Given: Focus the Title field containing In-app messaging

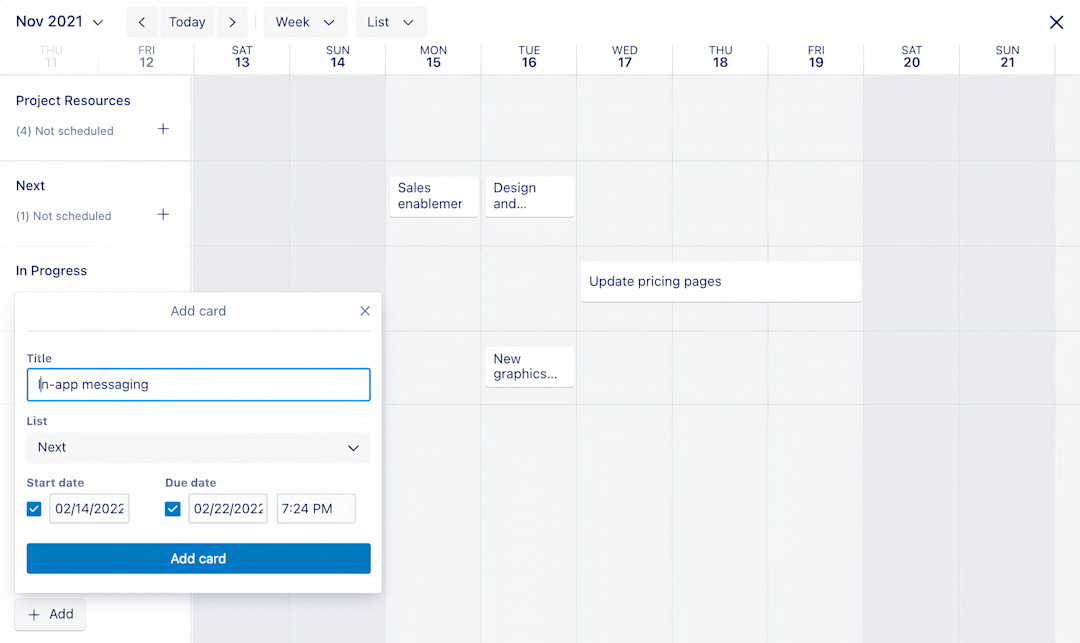Looking at the screenshot, I should [198, 384].
